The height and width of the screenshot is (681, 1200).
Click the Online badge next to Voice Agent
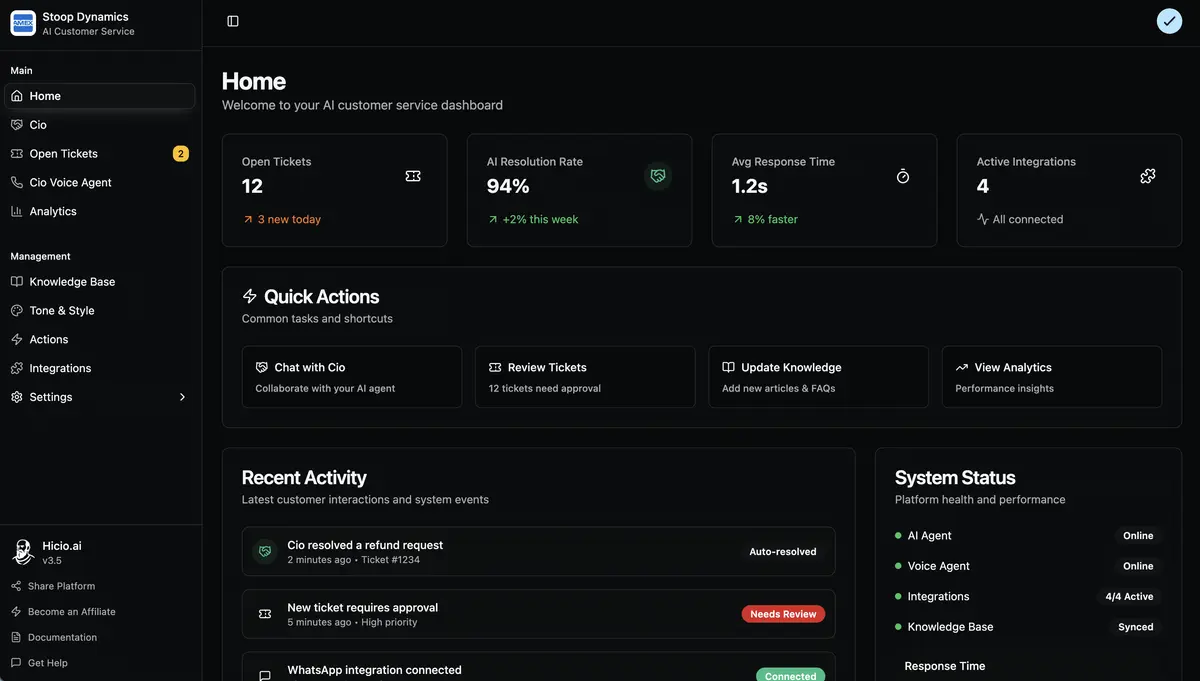(1138, 566)
